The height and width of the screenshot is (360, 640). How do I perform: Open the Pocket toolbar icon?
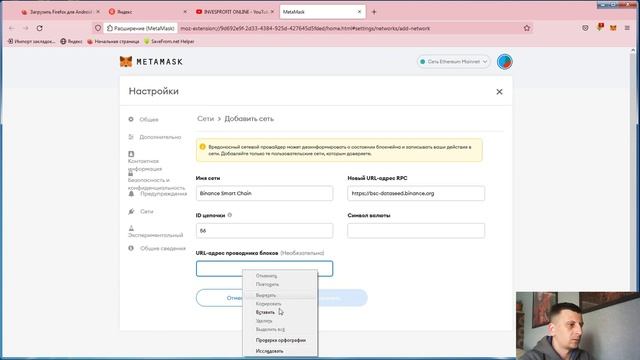tap(585, 28)
